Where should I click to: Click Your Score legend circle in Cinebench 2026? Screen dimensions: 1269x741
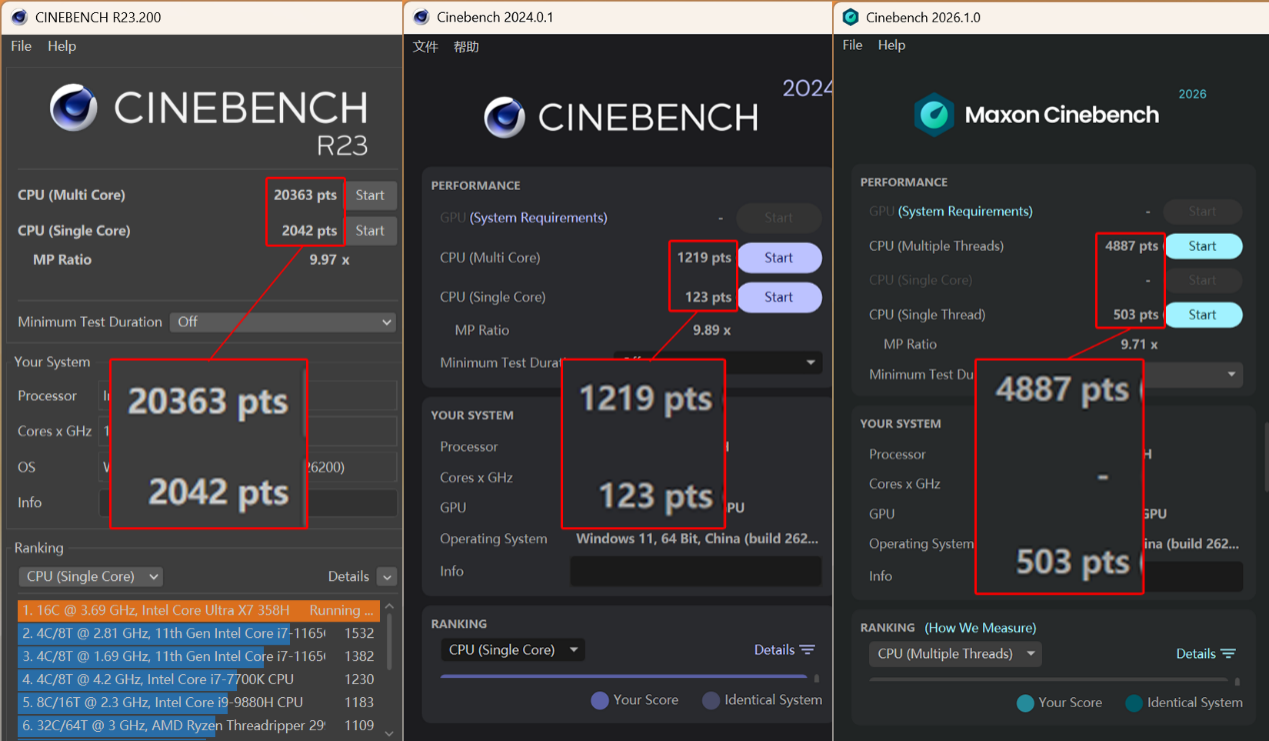(x=1025, y=703)
